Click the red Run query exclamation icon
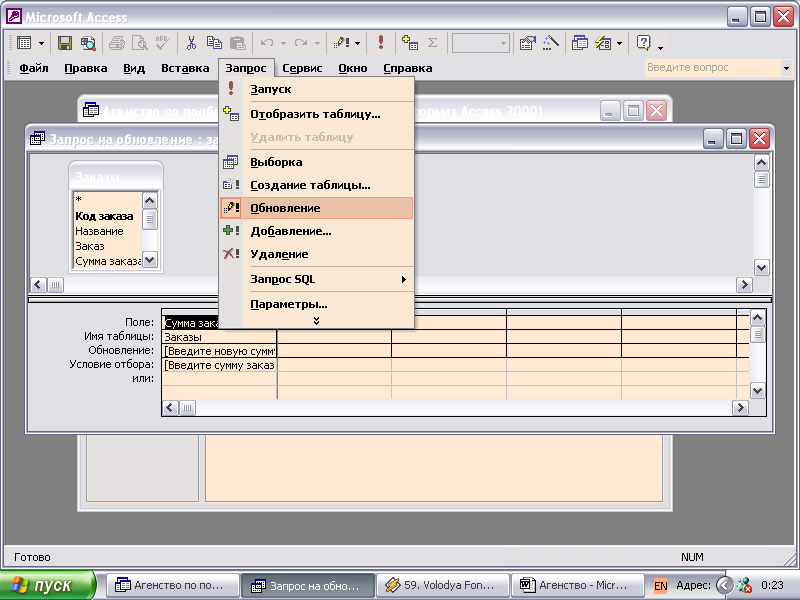 point(381,43)
